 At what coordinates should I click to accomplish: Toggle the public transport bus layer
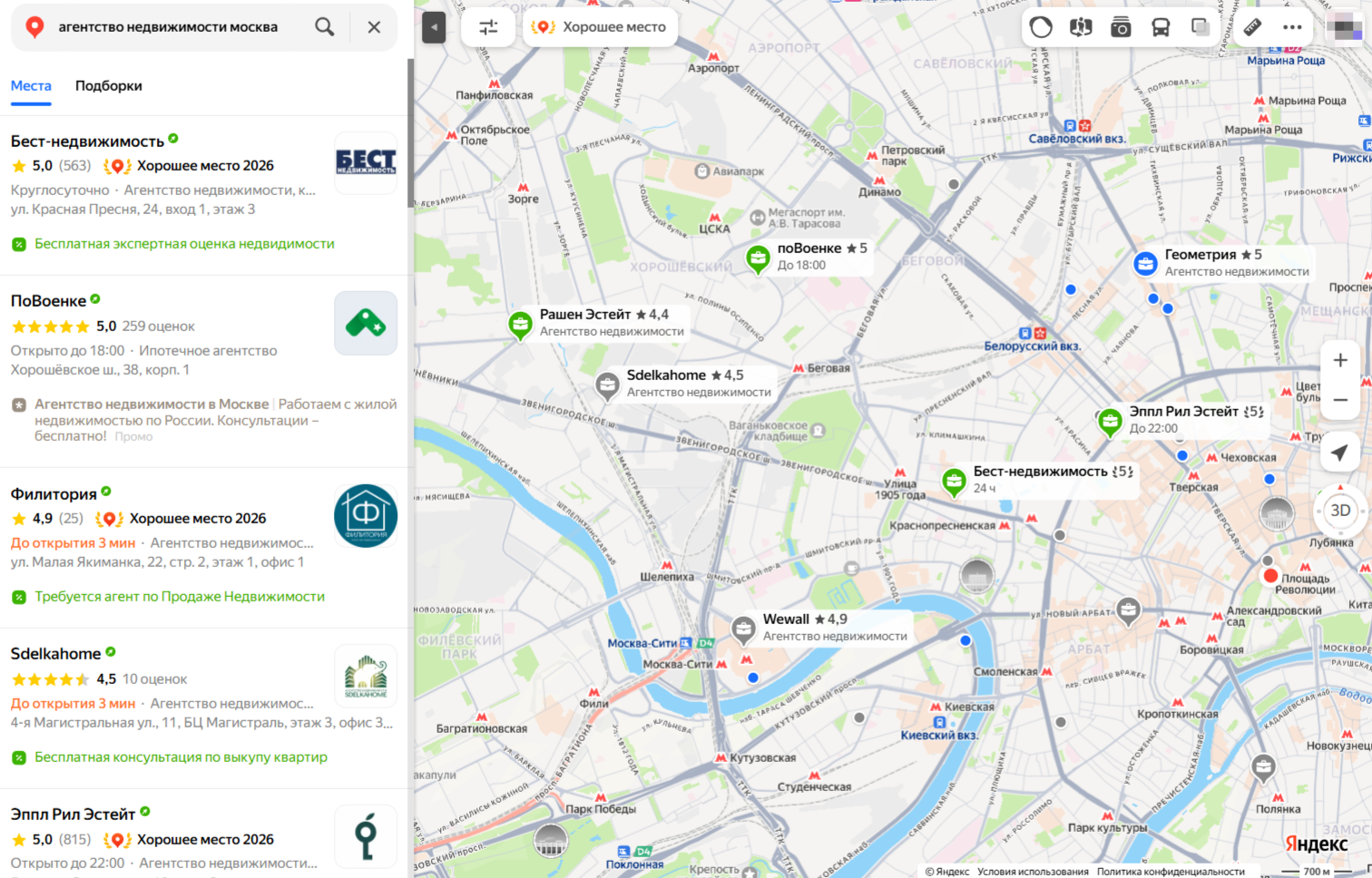tap(1161, 27)
